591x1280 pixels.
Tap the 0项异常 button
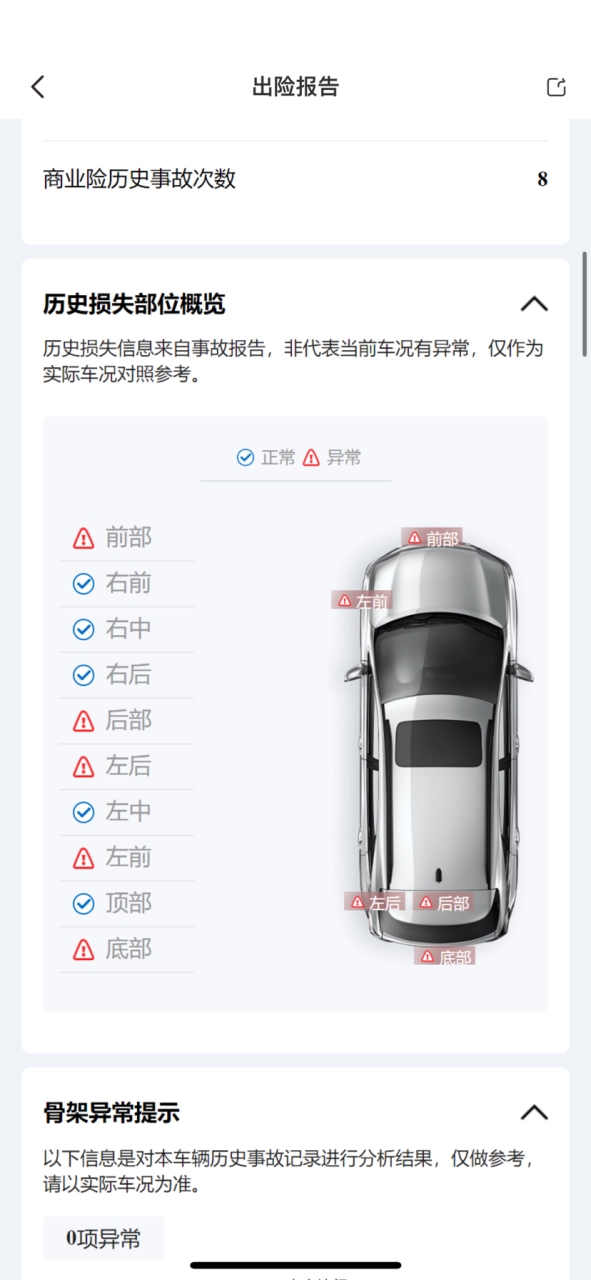(x=103, y=1238)
